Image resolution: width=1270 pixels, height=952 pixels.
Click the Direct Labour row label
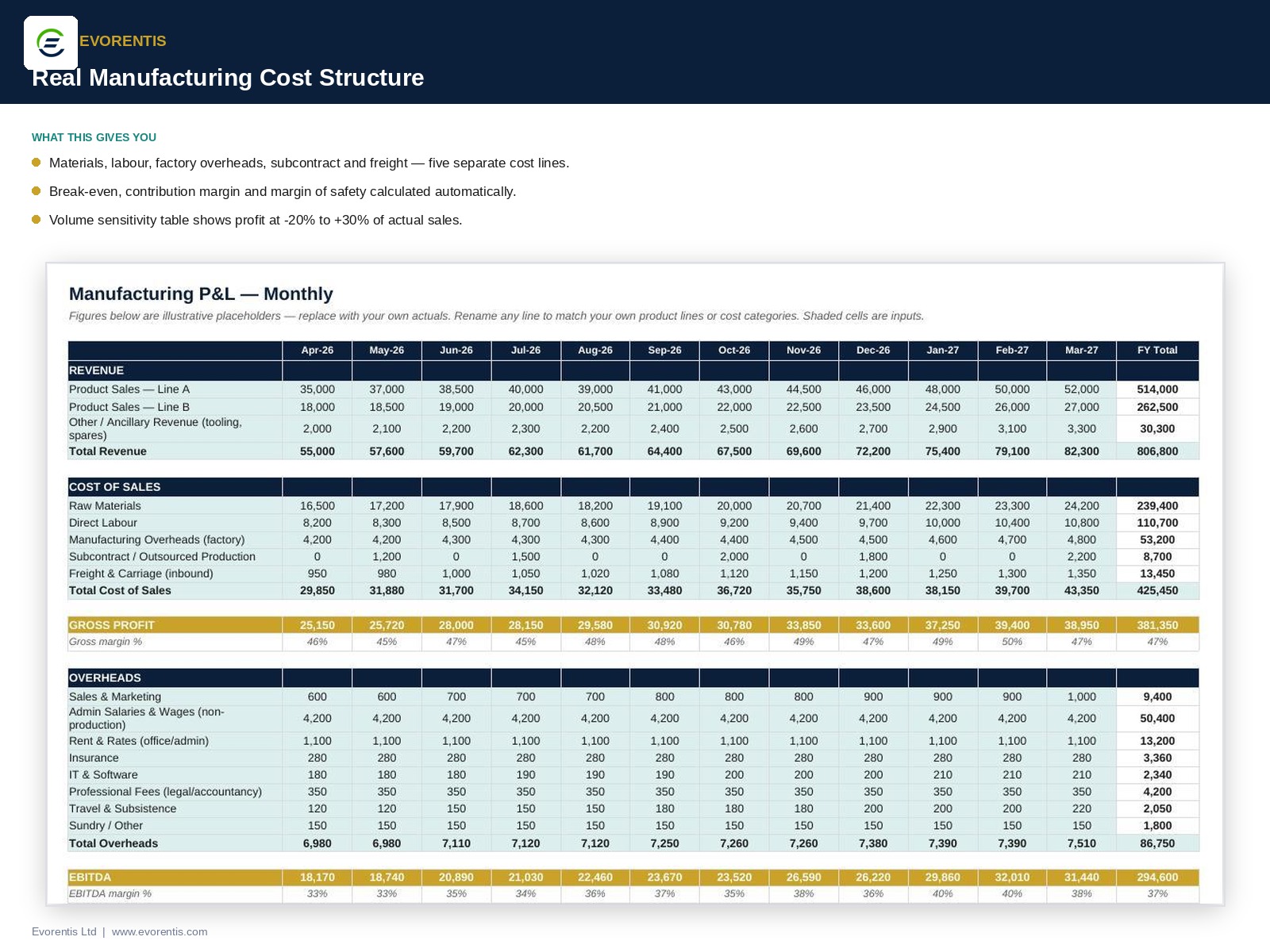[103, 523]
